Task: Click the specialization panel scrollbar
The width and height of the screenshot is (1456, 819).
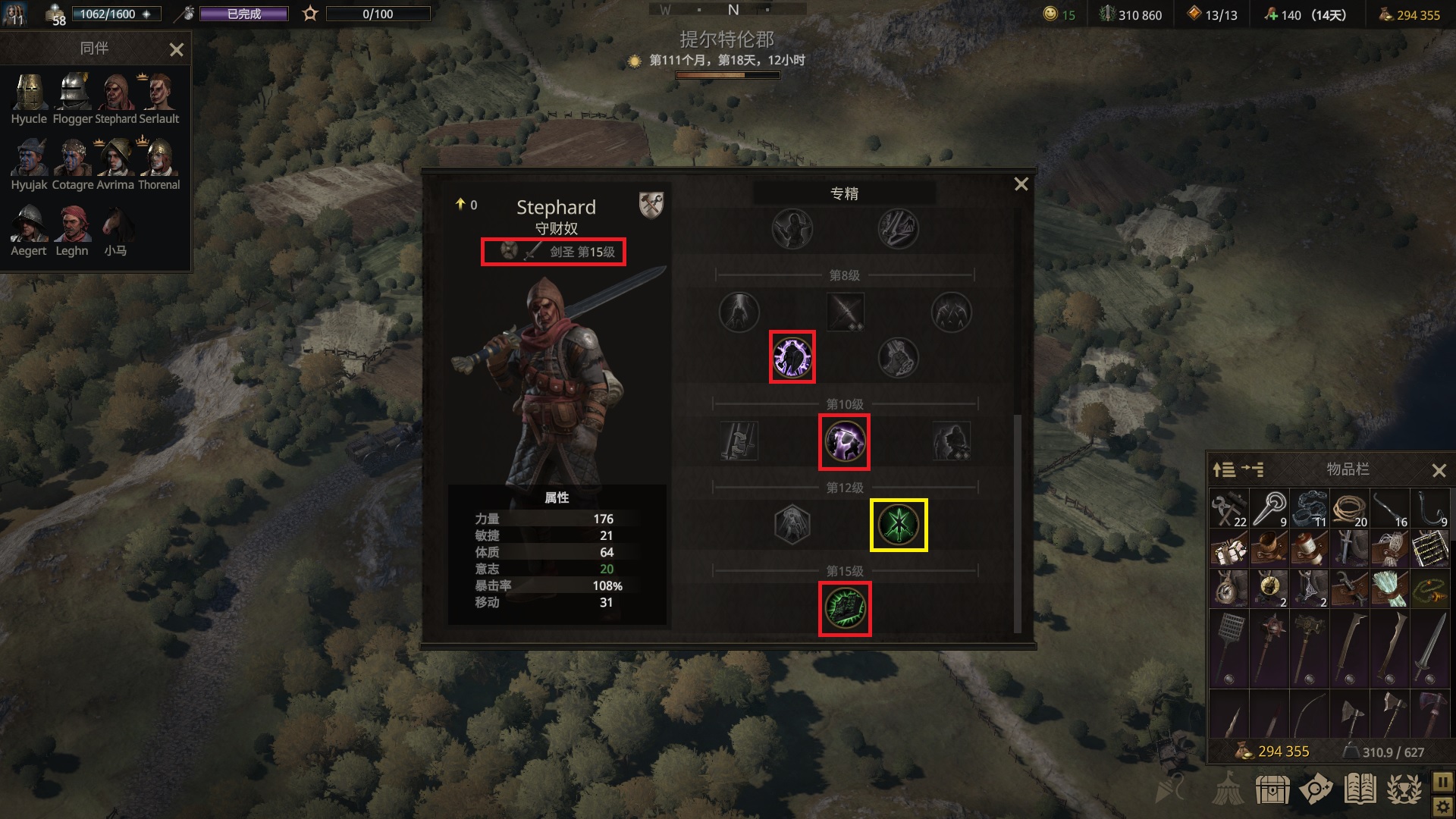Action: (1018, 523)
